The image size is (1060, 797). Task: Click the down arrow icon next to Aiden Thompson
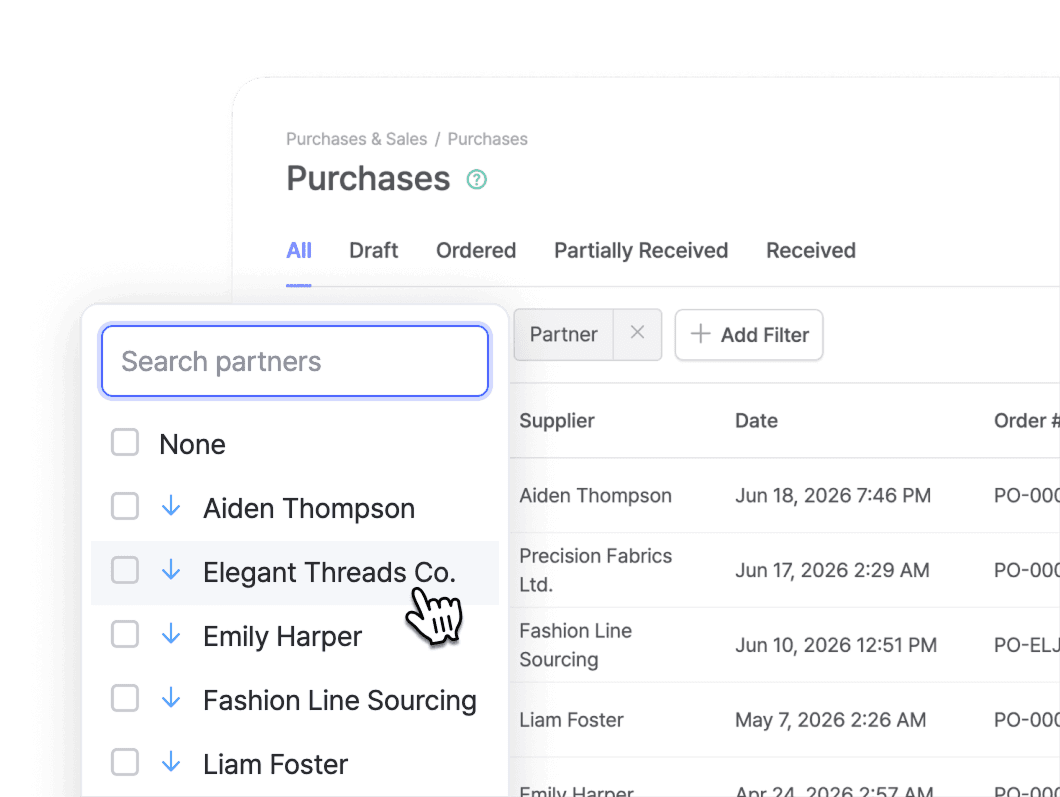click(x=172, y=506)
